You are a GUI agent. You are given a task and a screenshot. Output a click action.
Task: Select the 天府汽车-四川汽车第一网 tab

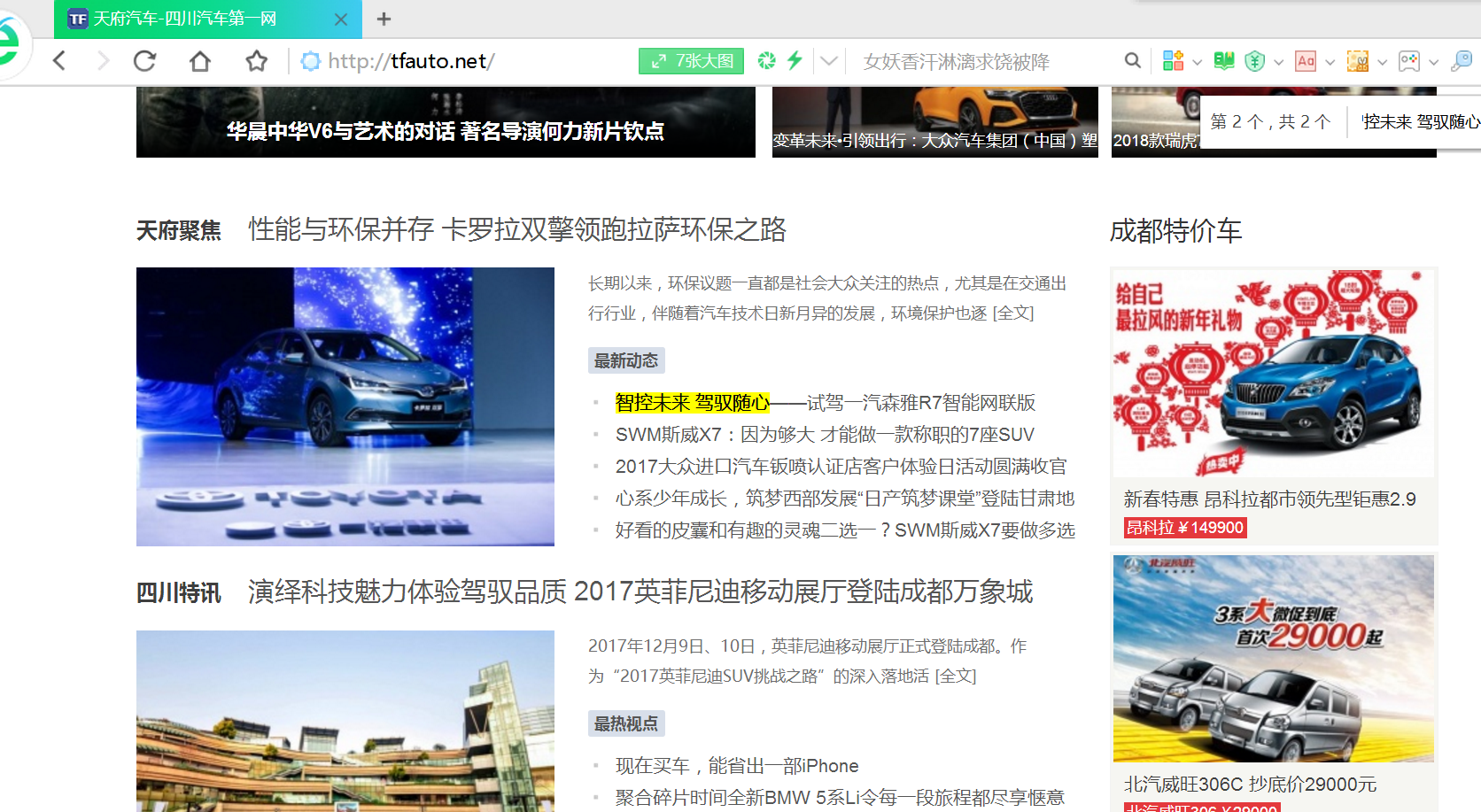(207, 19)
